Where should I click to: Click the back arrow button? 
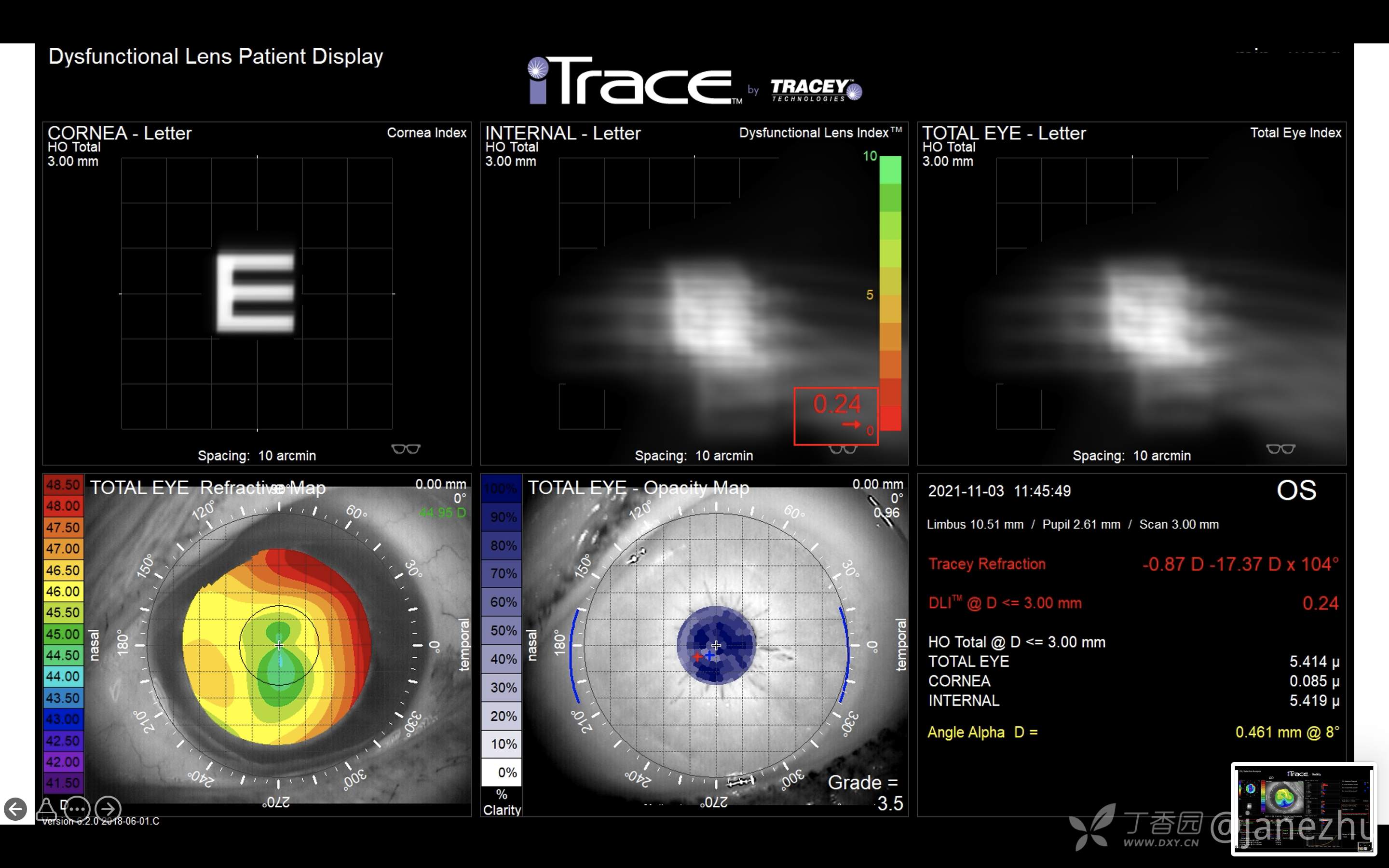(15, 809)
